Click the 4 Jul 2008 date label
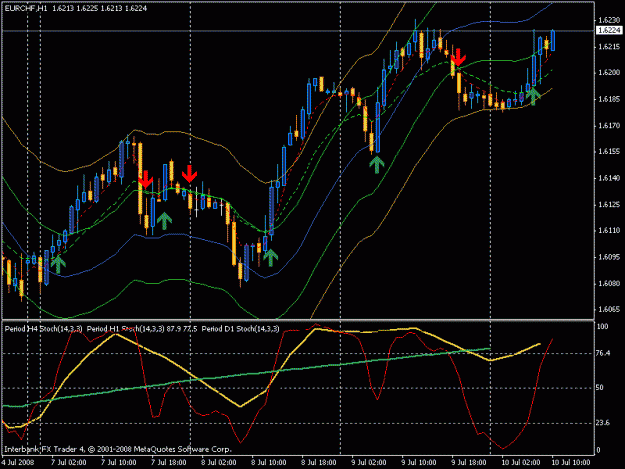This screenshot has width=625, height=469. (x=18, y=462)
